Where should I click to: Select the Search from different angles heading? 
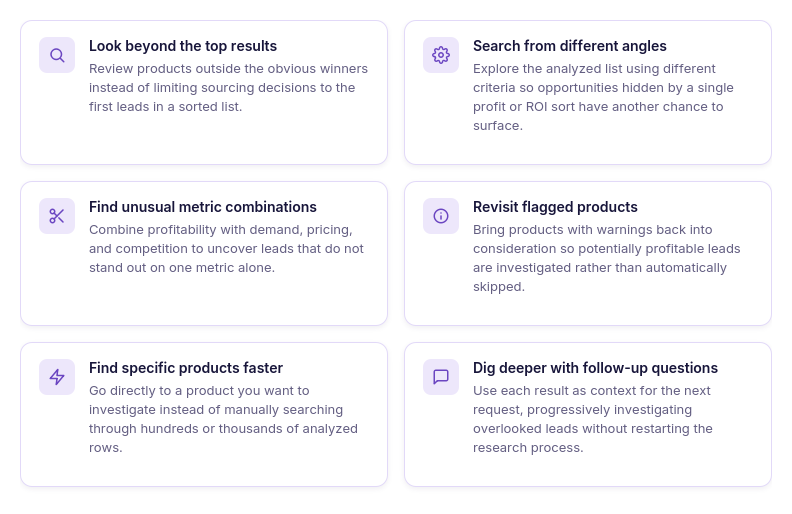570,46
